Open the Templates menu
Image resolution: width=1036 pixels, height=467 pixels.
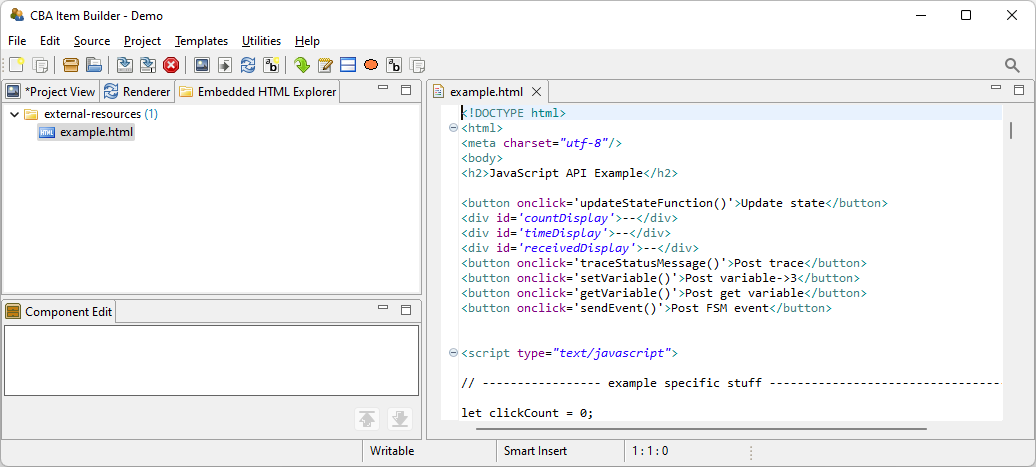201,41
